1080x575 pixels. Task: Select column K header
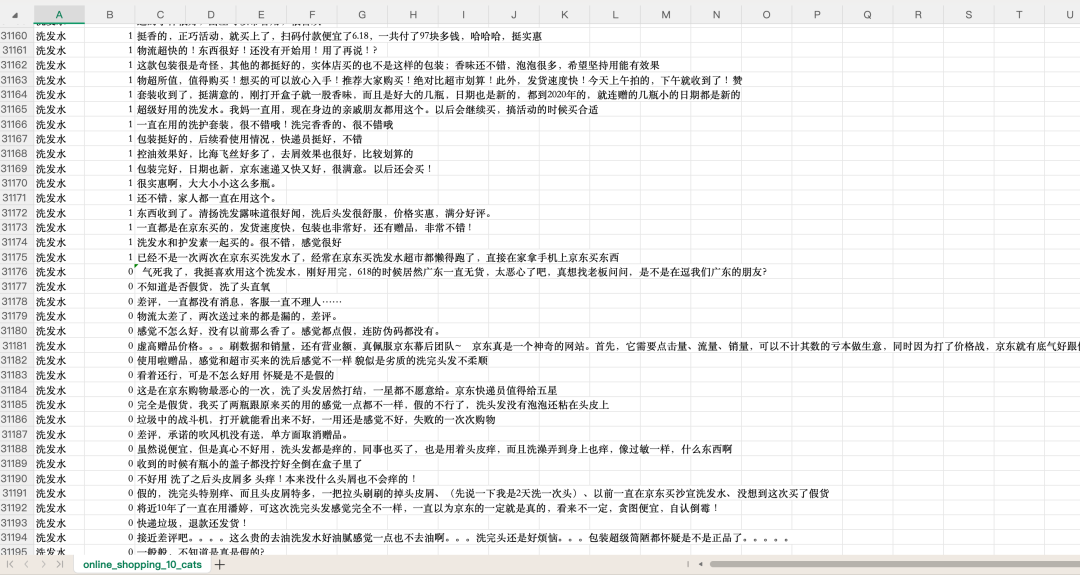point(565,14)
